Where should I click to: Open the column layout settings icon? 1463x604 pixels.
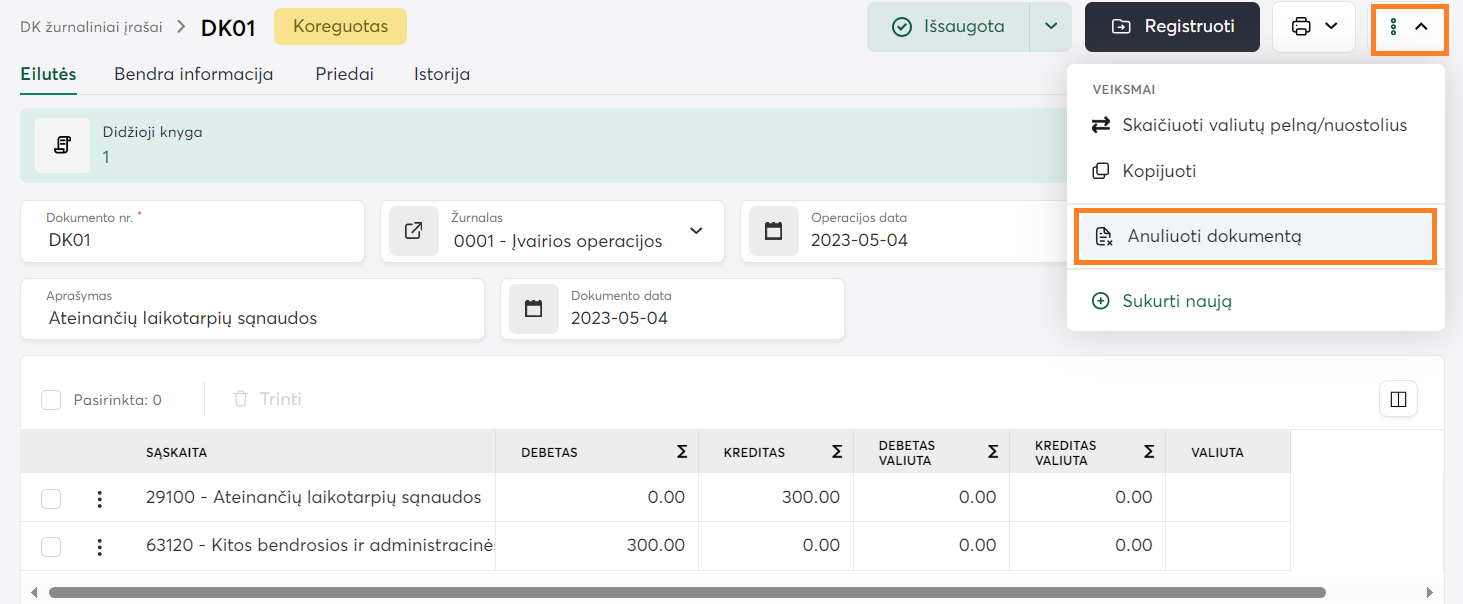[1398, 400]
